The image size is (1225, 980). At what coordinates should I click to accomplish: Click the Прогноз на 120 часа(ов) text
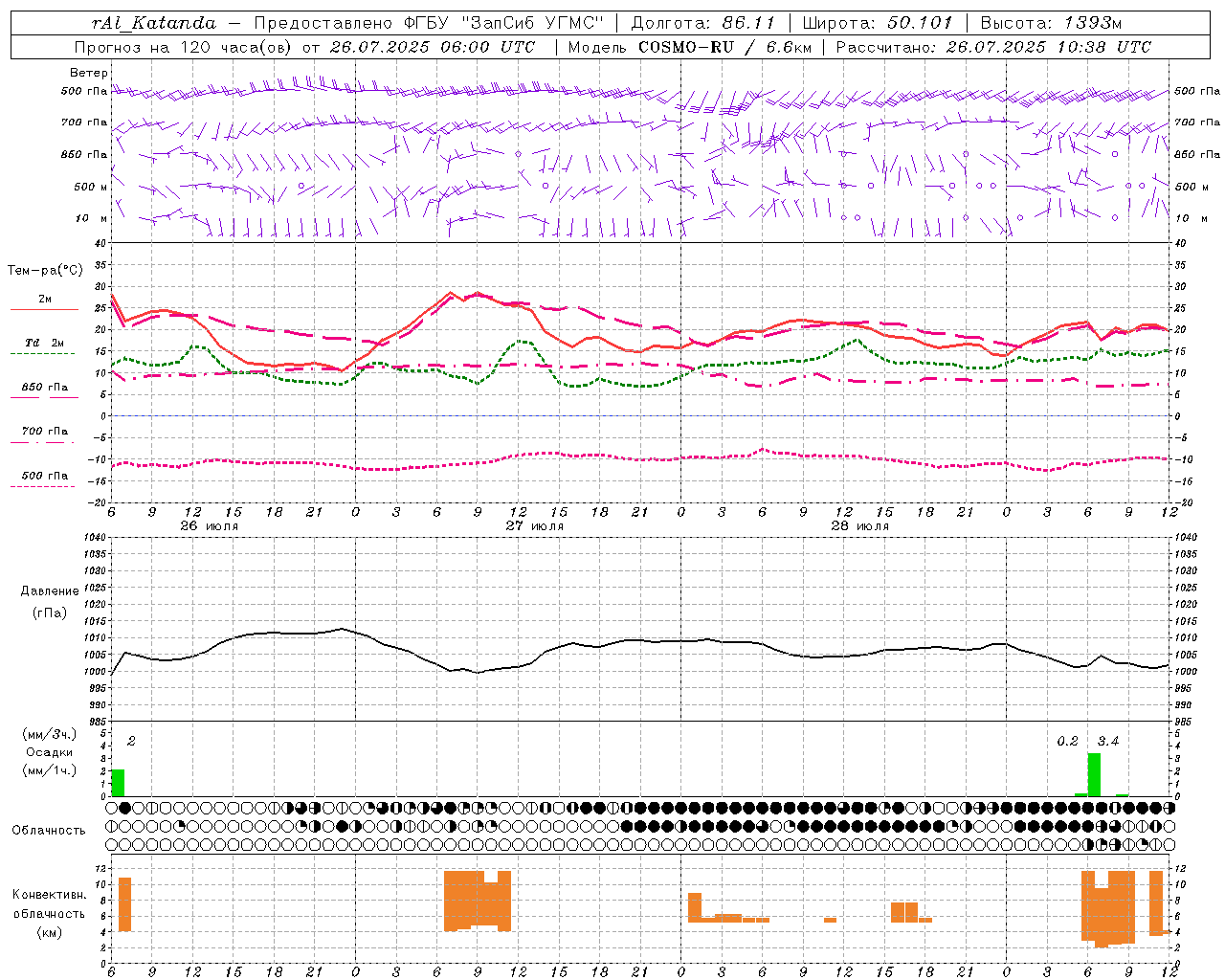point(184,47)
